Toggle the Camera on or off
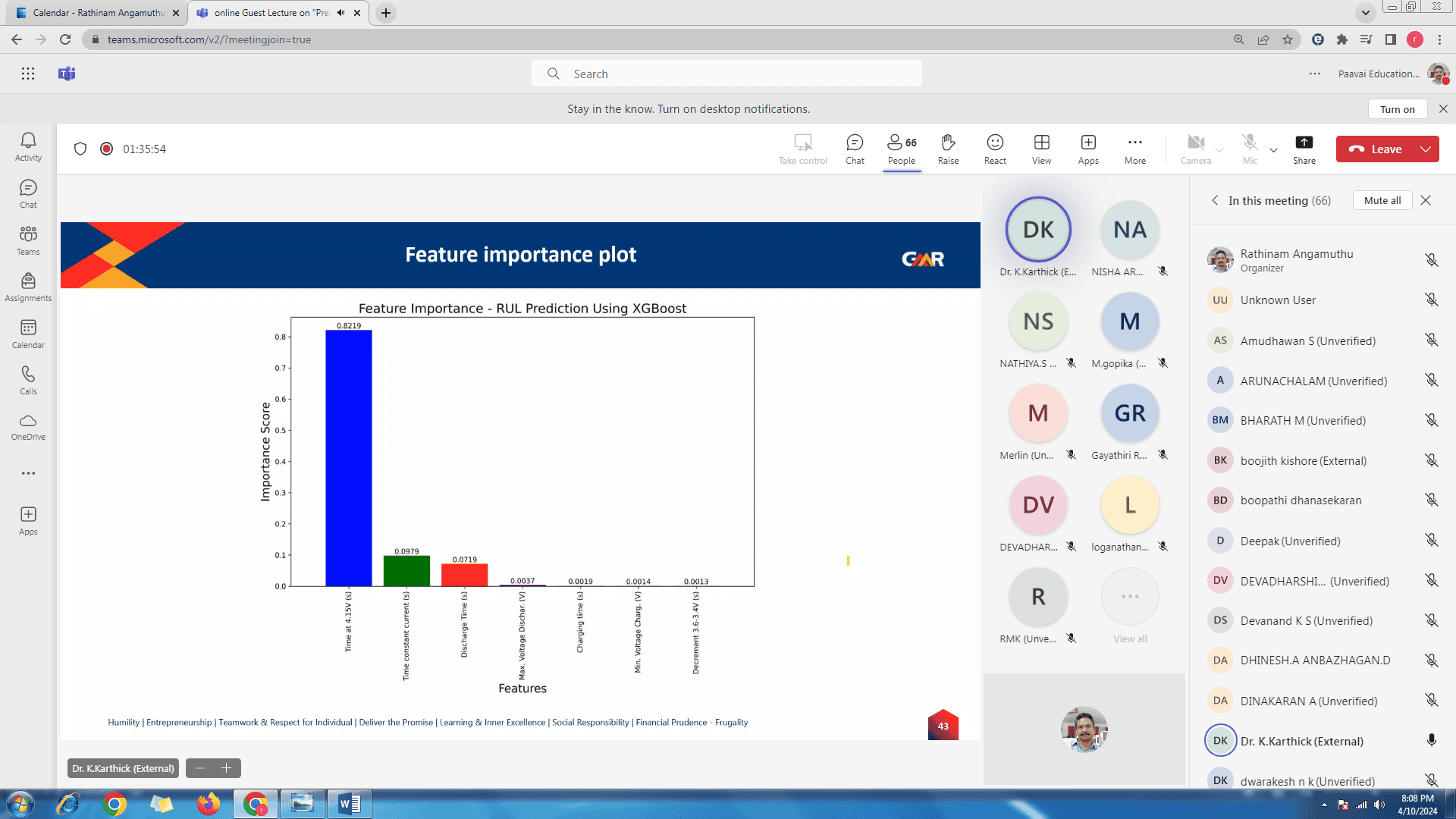The width and height of the screenshot is (1456, 819). [x=1196, y=149]
